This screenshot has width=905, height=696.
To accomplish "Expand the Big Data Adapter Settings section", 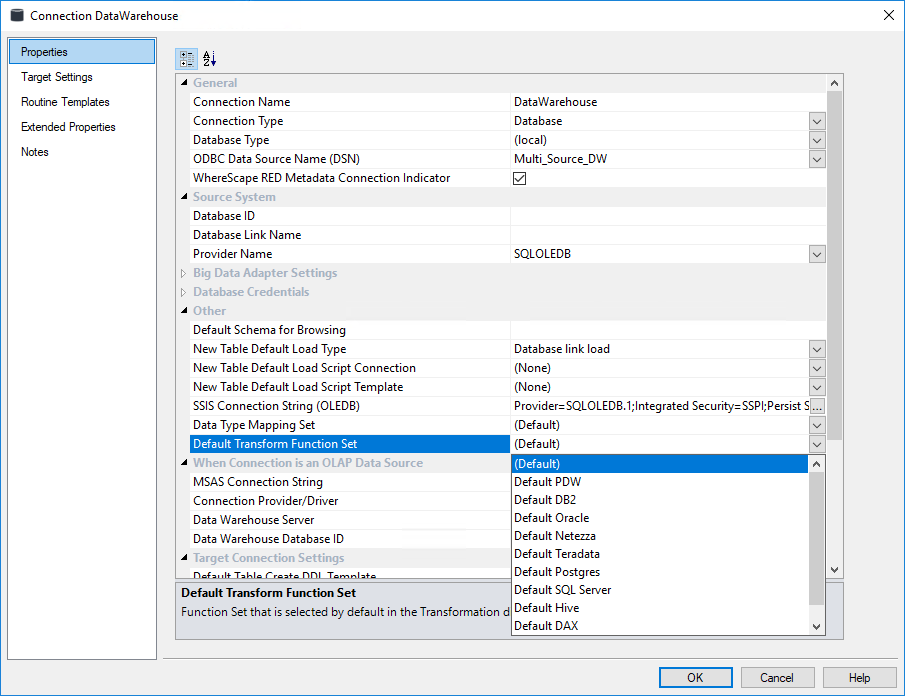I will tap(183, 273).
